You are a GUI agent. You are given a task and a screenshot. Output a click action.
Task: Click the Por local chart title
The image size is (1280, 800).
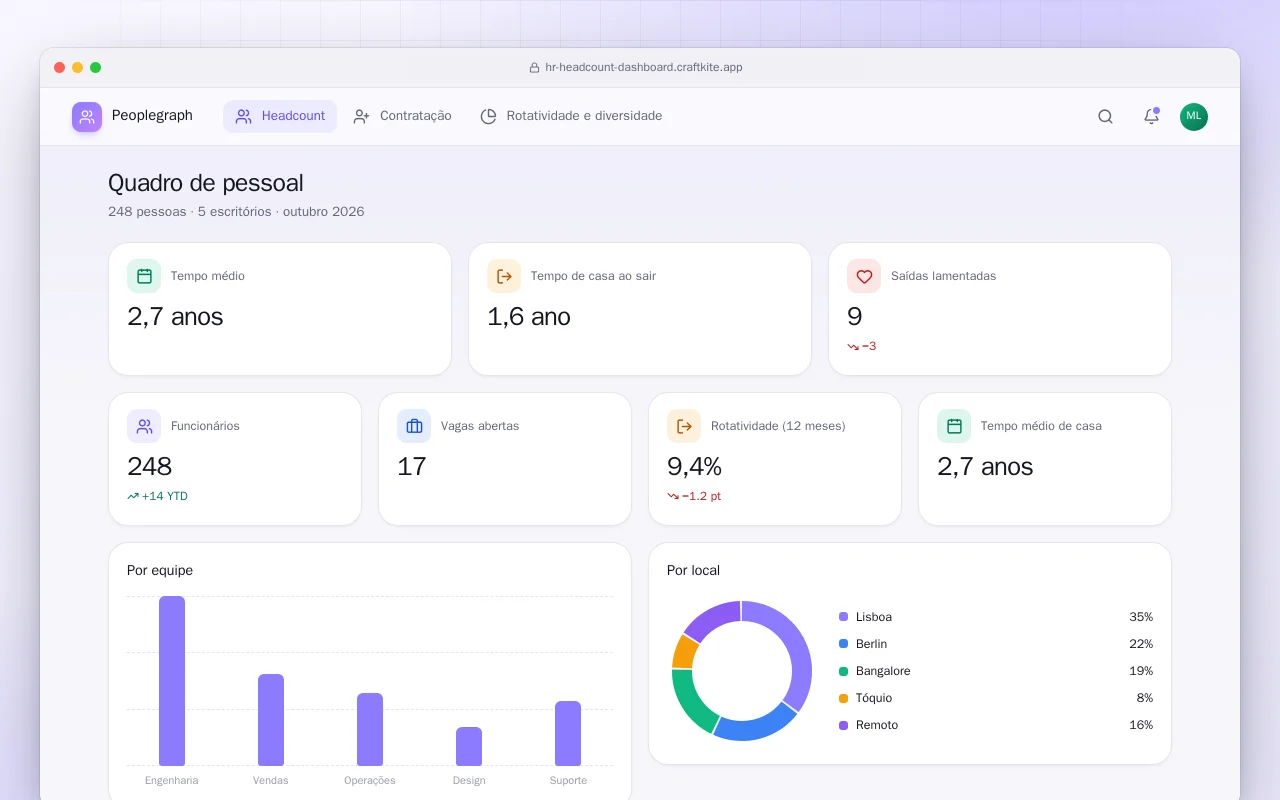pos(693,571)
